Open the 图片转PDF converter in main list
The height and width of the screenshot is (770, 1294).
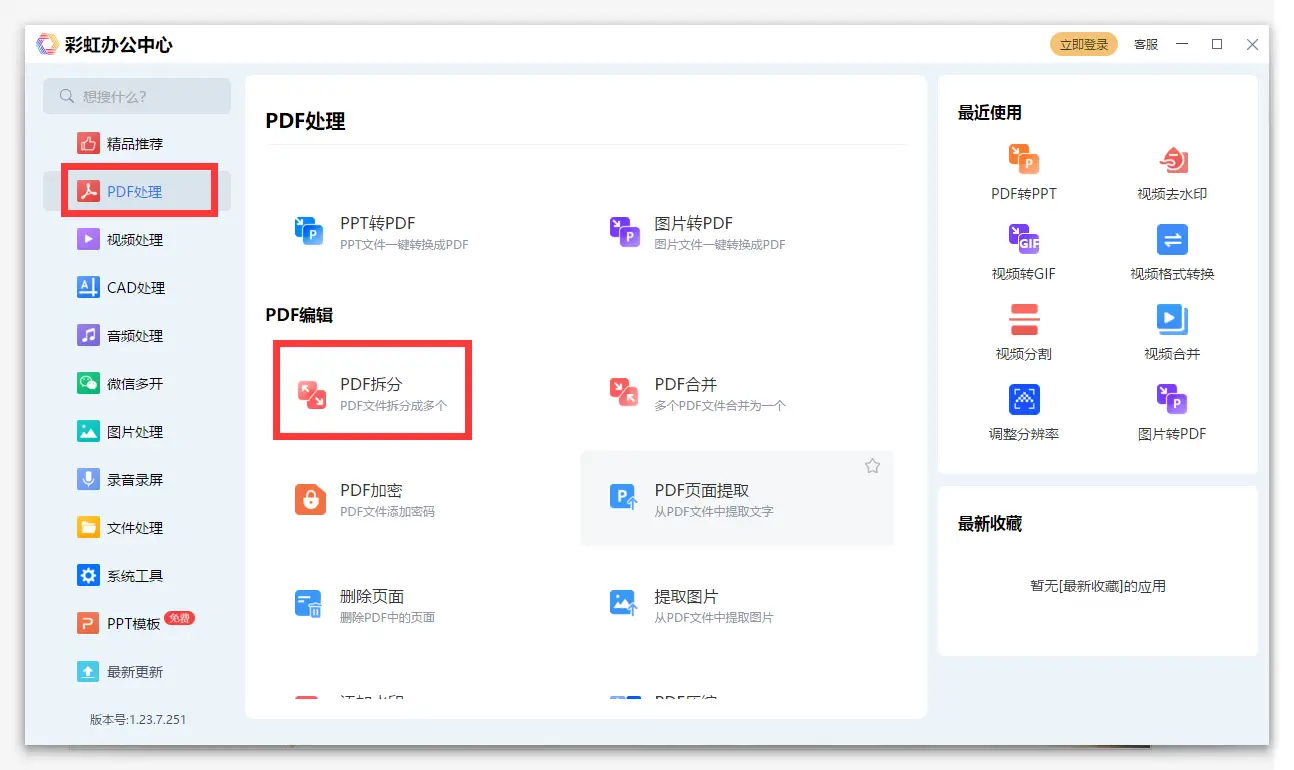click(625, 231)
